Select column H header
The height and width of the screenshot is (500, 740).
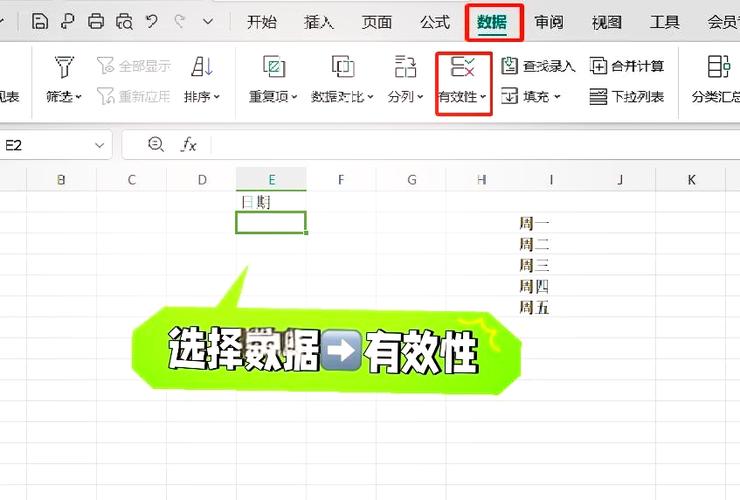481,179
